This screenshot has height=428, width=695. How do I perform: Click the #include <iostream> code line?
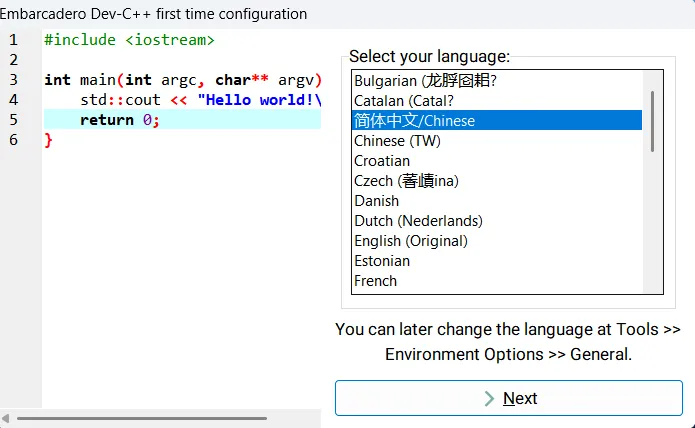[129, 40]
